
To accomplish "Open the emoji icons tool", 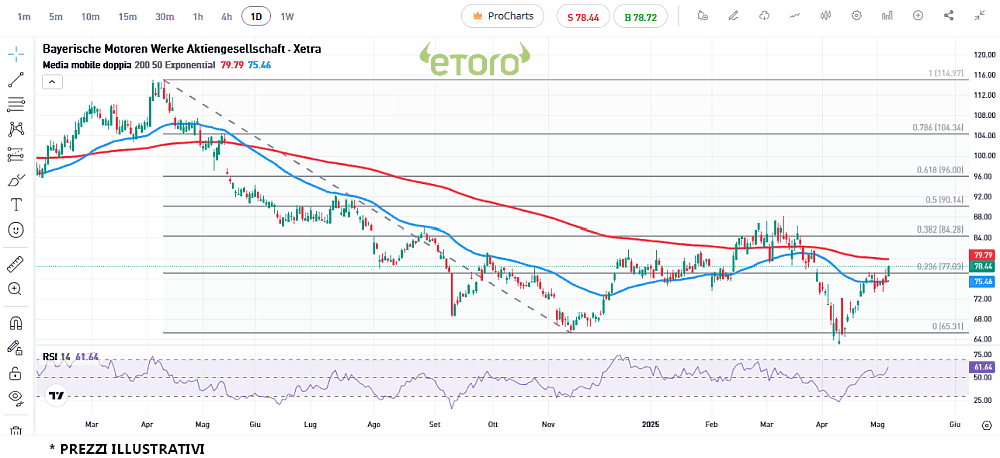I will point(16,230).
